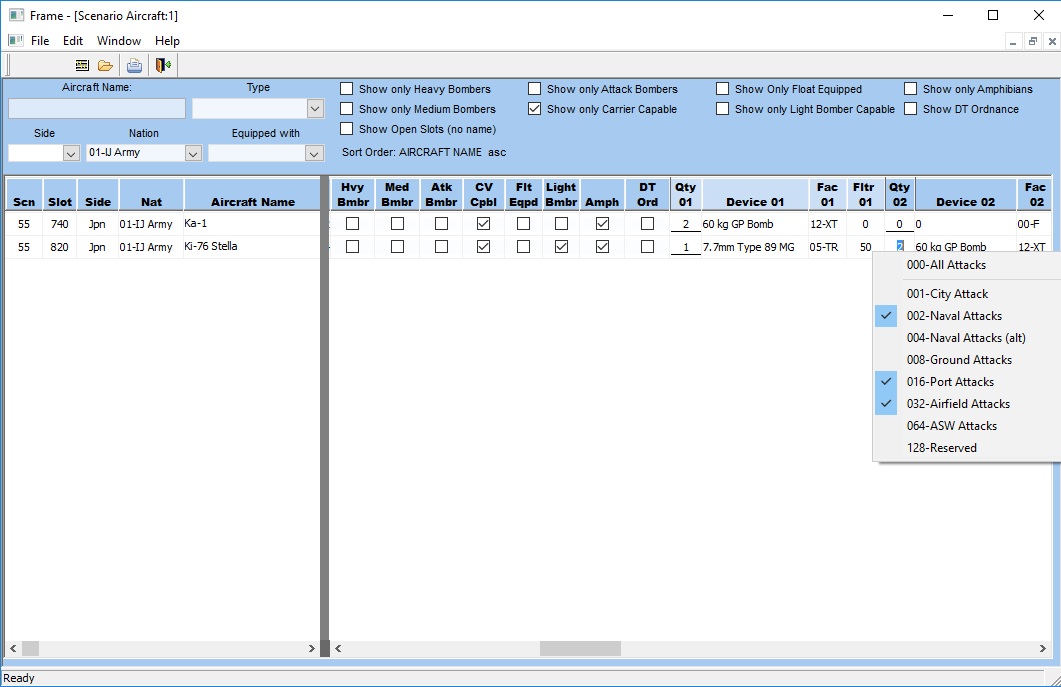Enable Show only Heavy Bombers
The height and width of the screenshot is (687, 1061).
click(x=346, y=89)
